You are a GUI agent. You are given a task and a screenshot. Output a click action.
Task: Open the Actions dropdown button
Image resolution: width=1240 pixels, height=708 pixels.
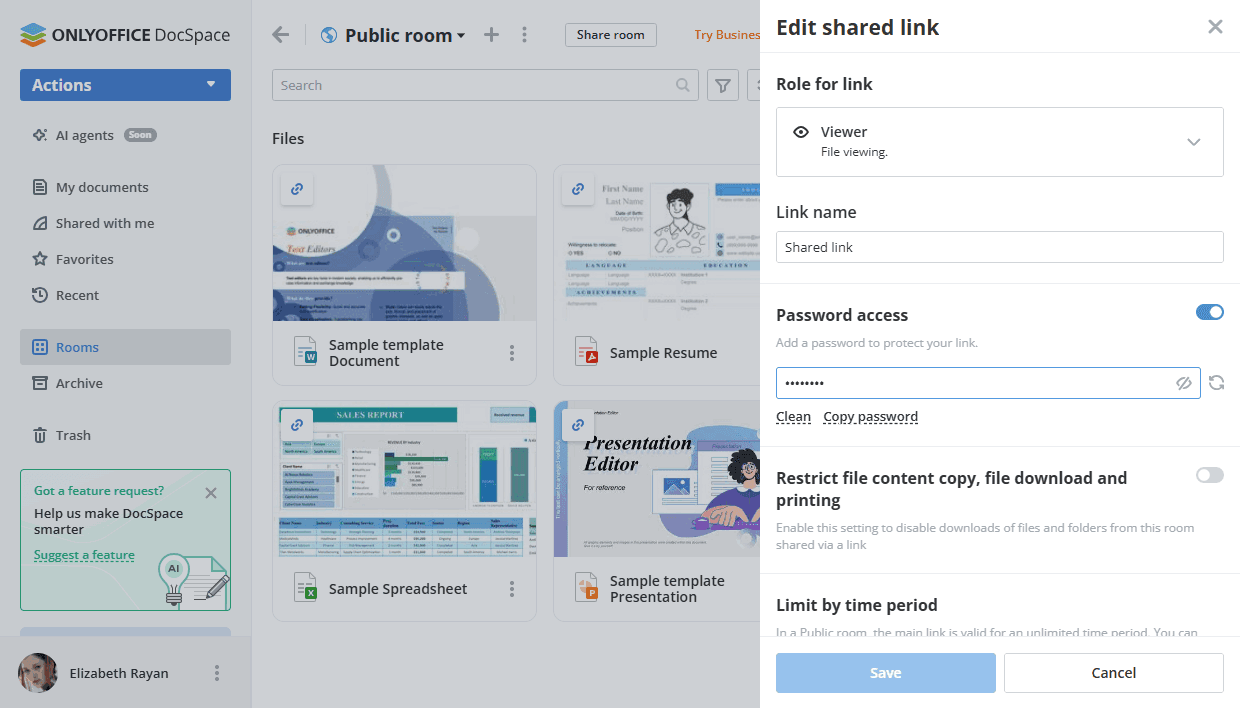click(125, 85)
